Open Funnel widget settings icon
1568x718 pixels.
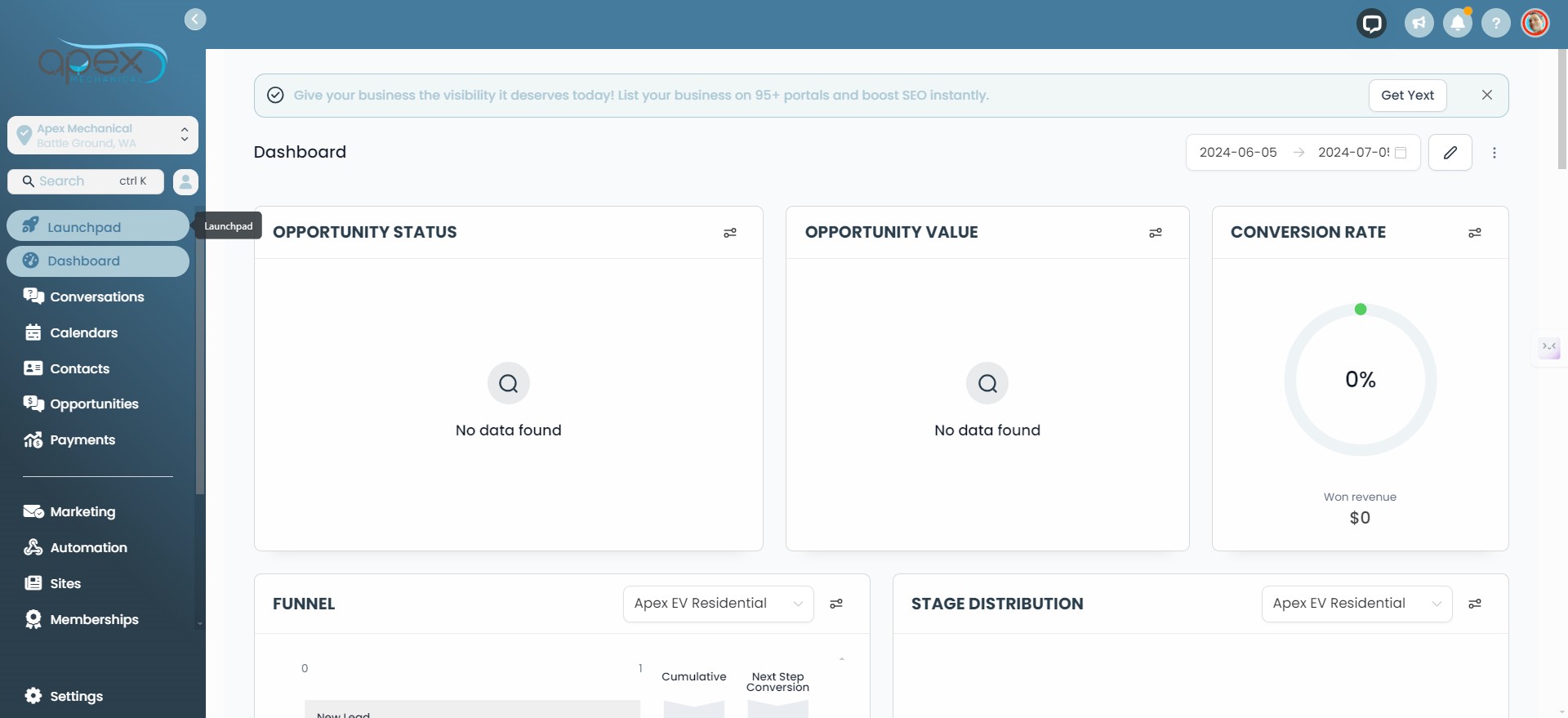point(836,604)
